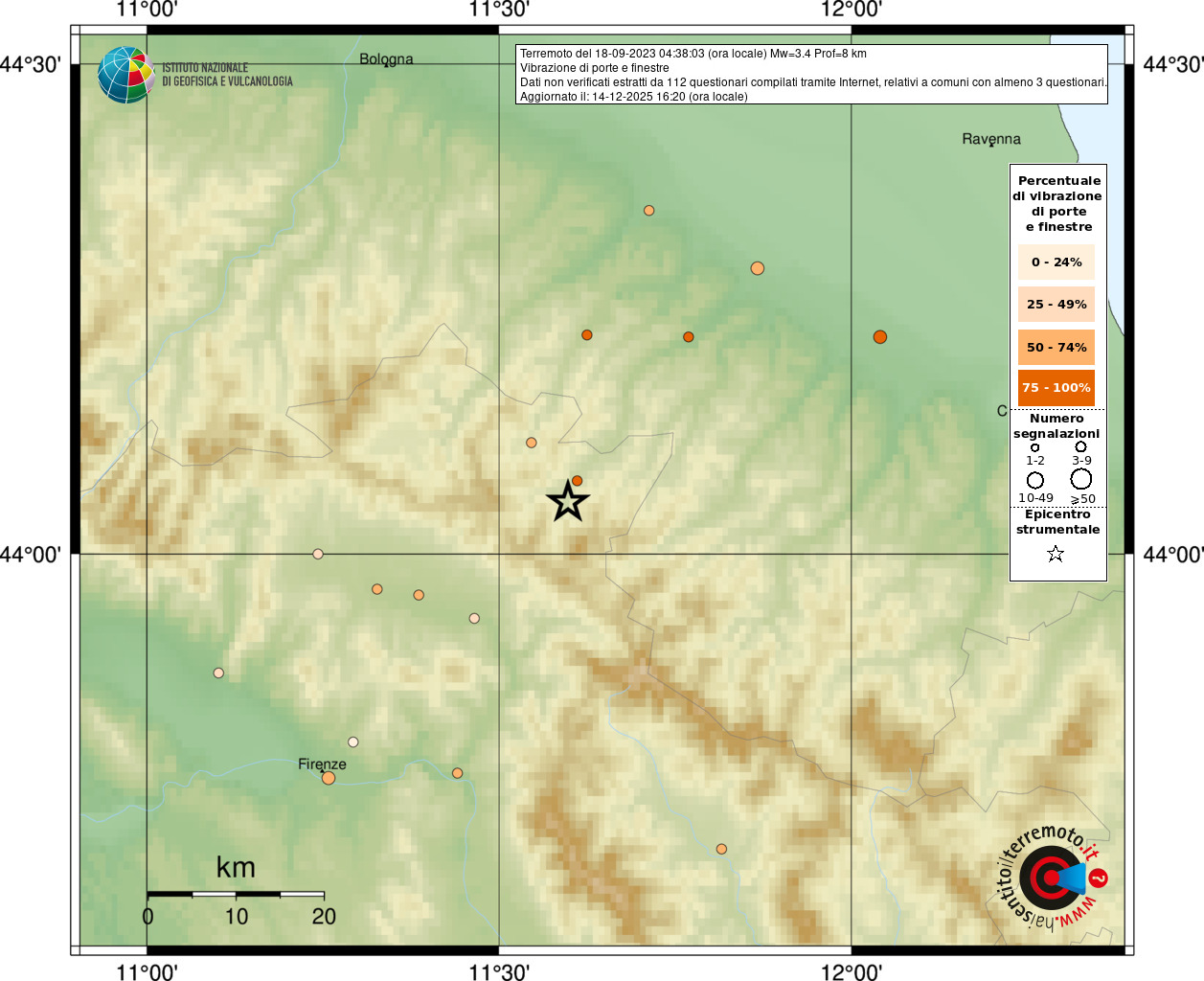This screenshot has height=981, width=1204.
Task: Click the epicentre star symbol in the legend
Action: (1056, 554)
